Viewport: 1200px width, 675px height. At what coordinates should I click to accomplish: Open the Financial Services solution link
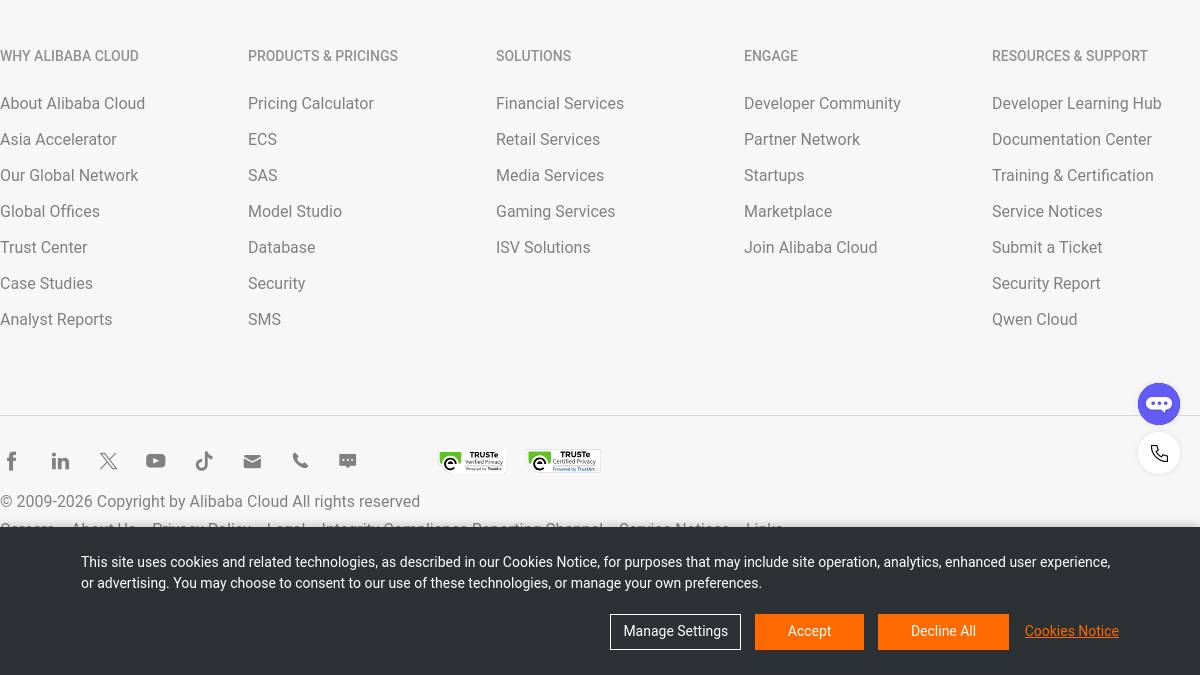[559, 104]
